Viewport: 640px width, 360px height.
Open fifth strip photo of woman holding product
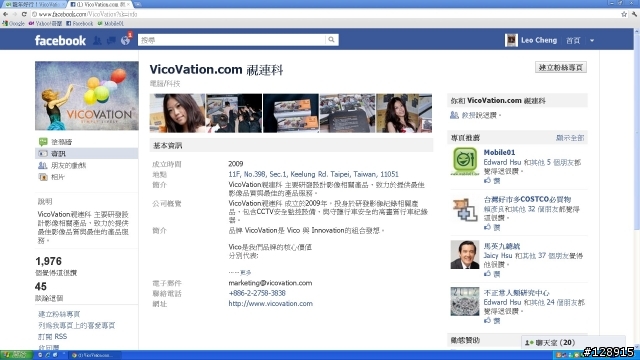(404, 113)
